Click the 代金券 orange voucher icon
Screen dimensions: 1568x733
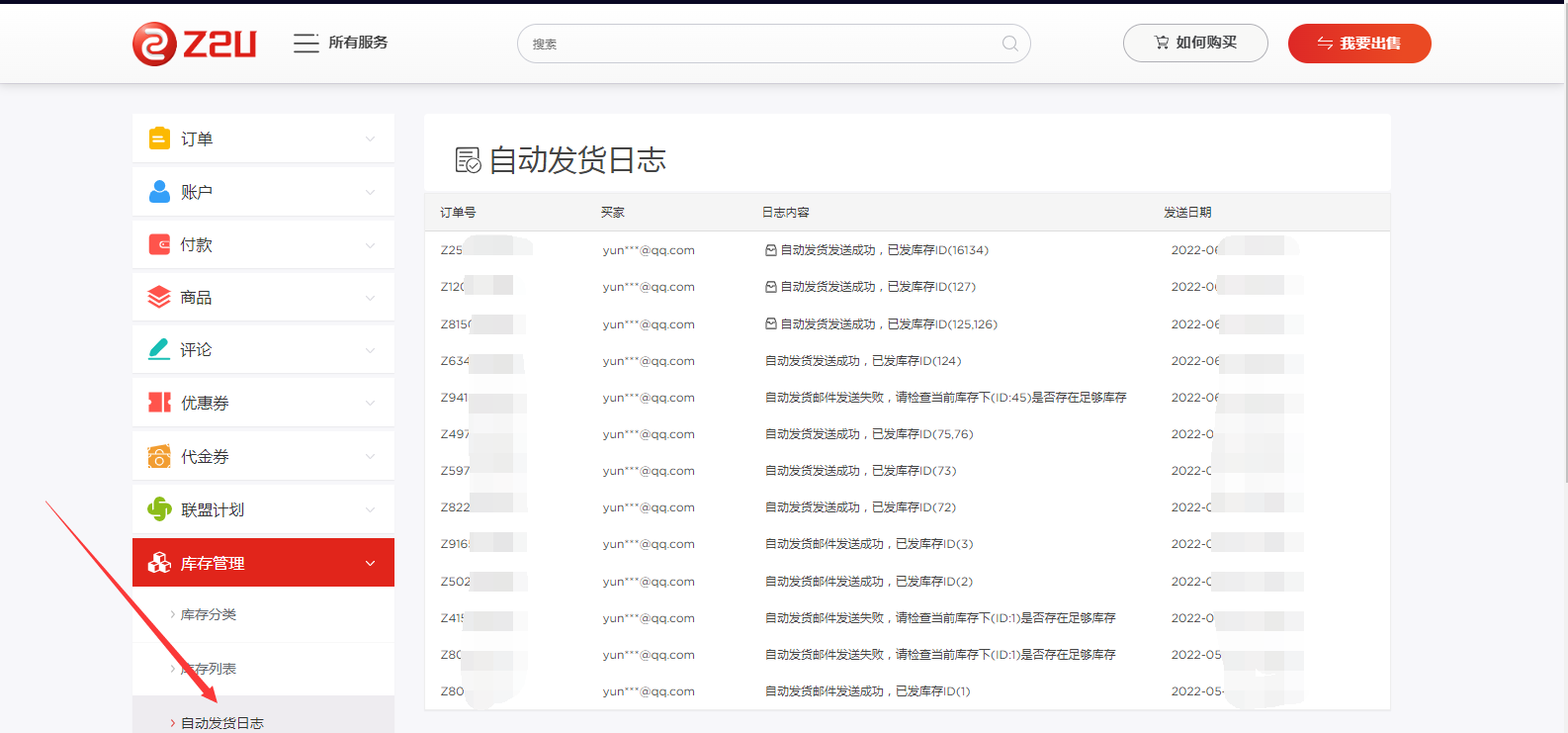point(159,456)
